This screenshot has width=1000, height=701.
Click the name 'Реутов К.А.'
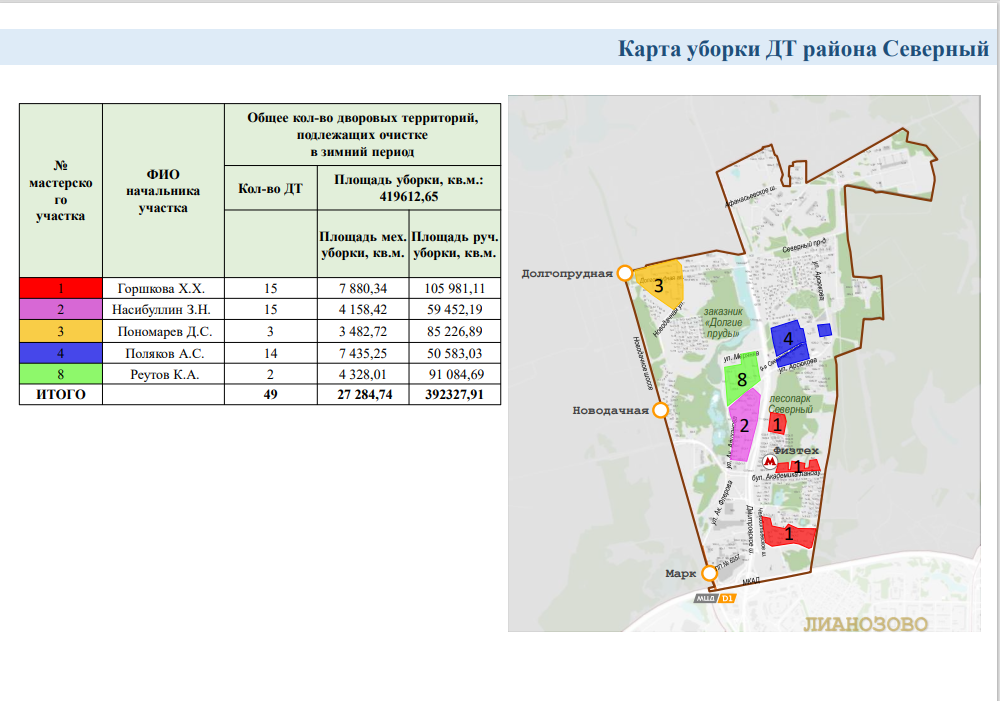(165, 374)
